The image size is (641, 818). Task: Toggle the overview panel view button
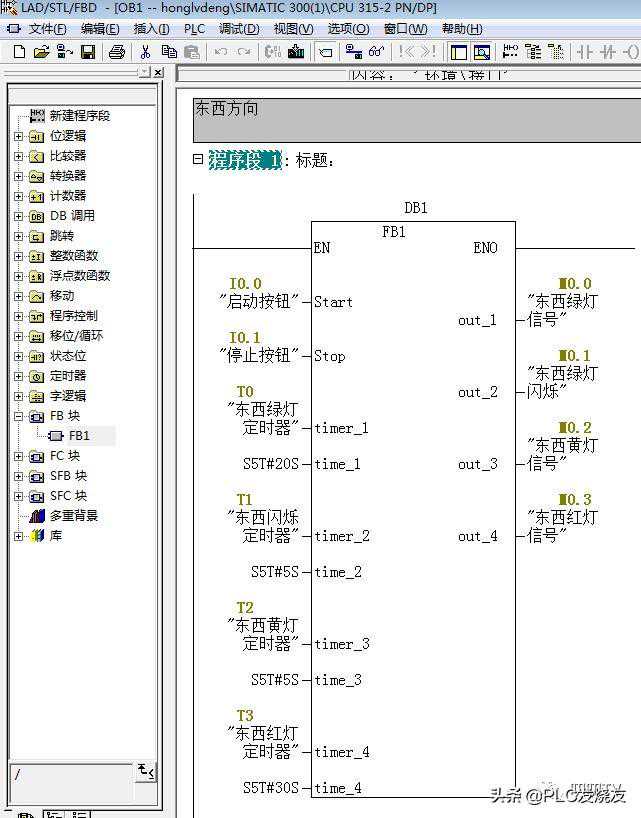[x=459, y=52]
